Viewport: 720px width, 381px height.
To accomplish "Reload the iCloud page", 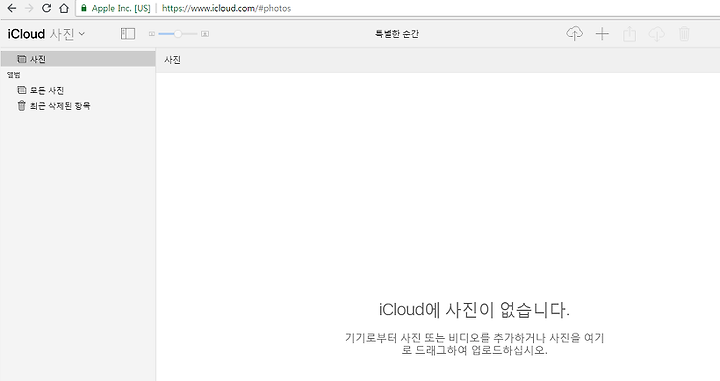I will click(x=46, y=8).
